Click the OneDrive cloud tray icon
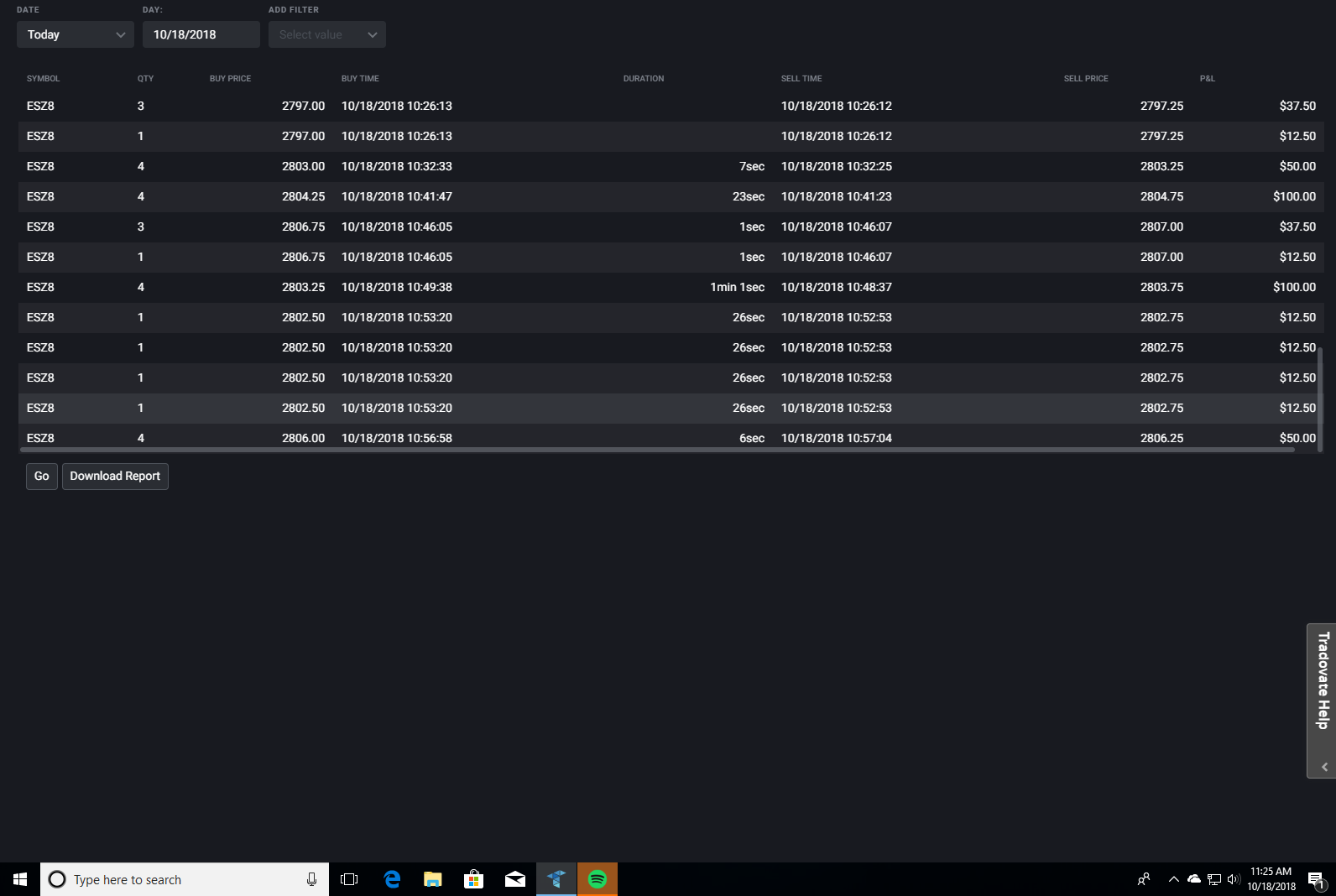The height and width of the screenshot is (896, 1336). pyautogui.click(x=1194, y=879)
